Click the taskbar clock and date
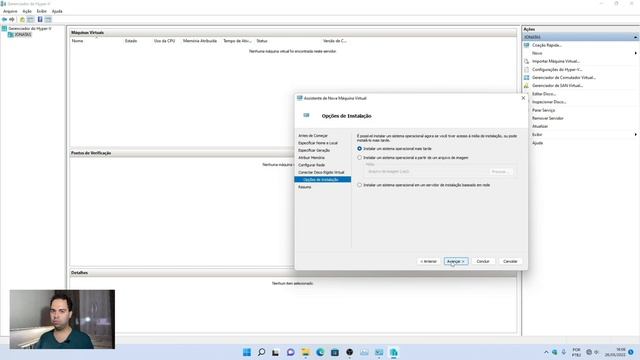This screenshot has width=640, height=360. pyautogui.click(x=616, y=352)
